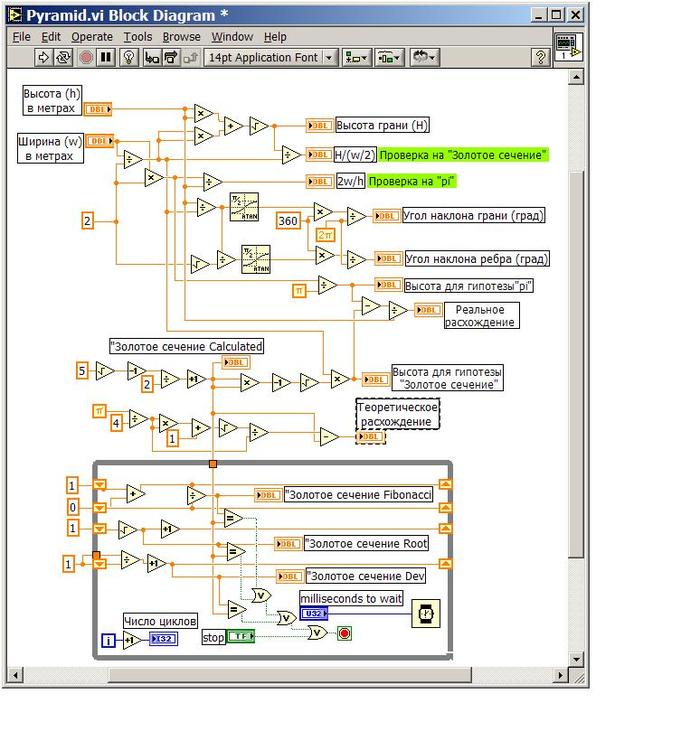Click the vertical scrollbar up arrow
700x731 pixels.
click(576, 77)
